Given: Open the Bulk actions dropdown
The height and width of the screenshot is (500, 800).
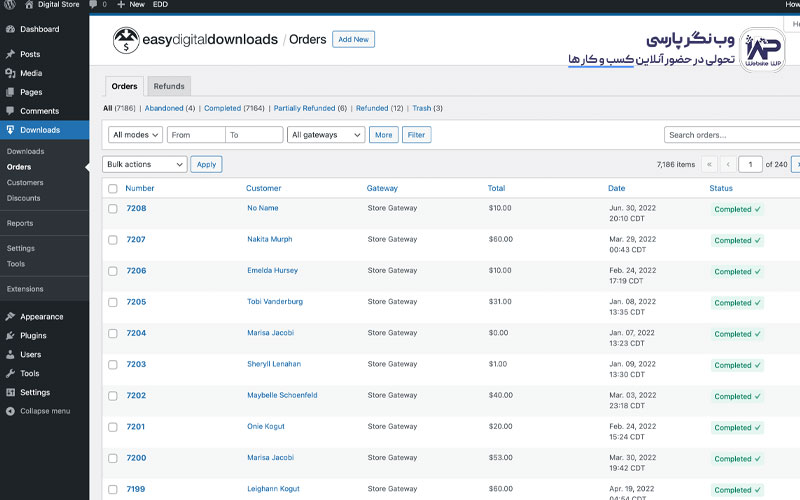Looking at the screenshot, I should pyautogui.click(x=145, y=164).
